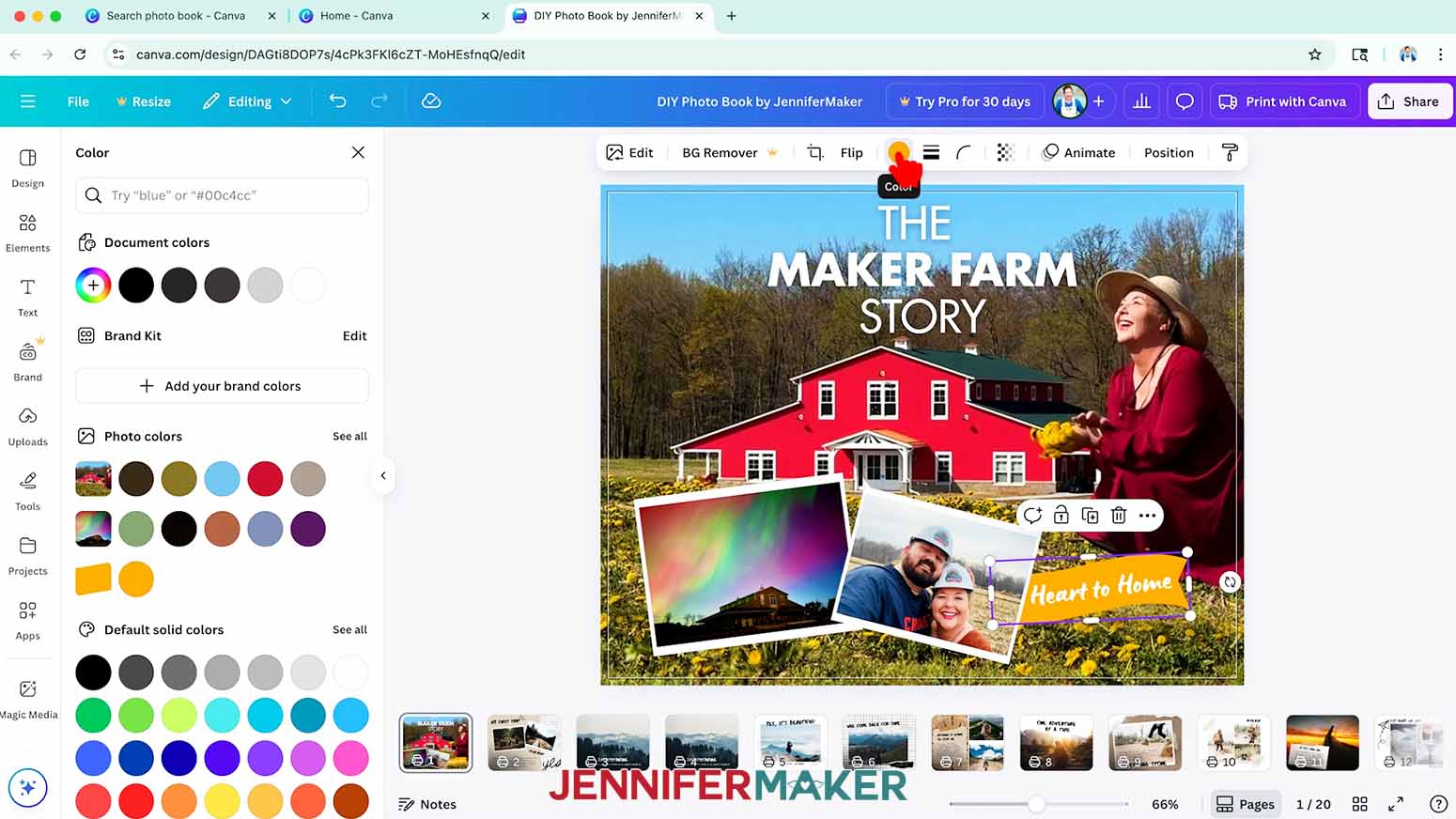Add a collaborator with plus icon
The height and width of the screenshot is (819, 1456).
pyautogui.click(x=1098, y=101)
